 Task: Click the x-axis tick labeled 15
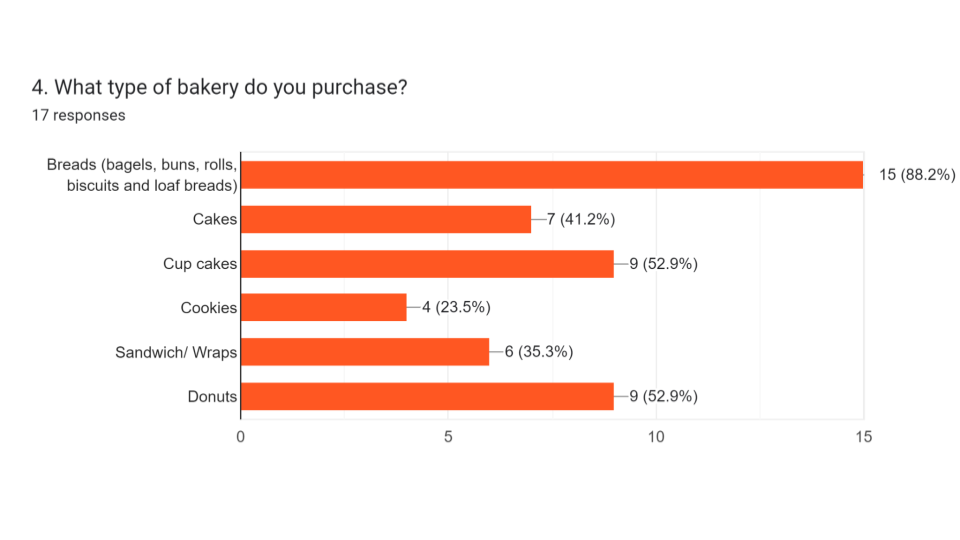click(863, 437)
